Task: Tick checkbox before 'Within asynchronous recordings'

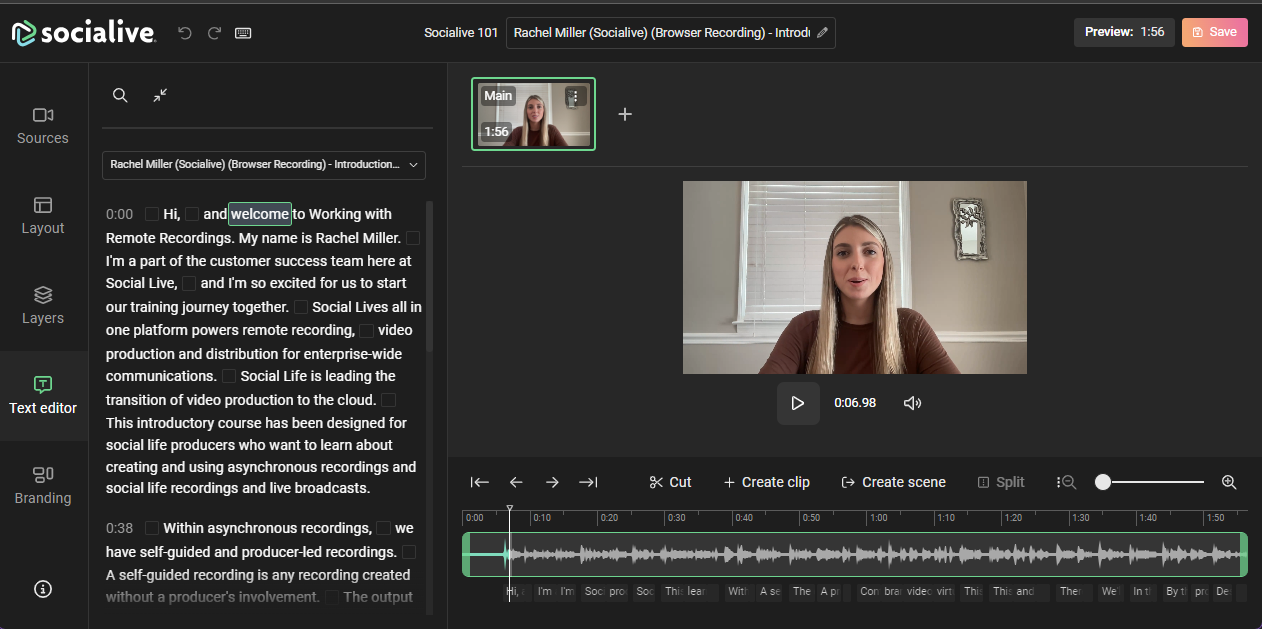Action: point(152,528)
